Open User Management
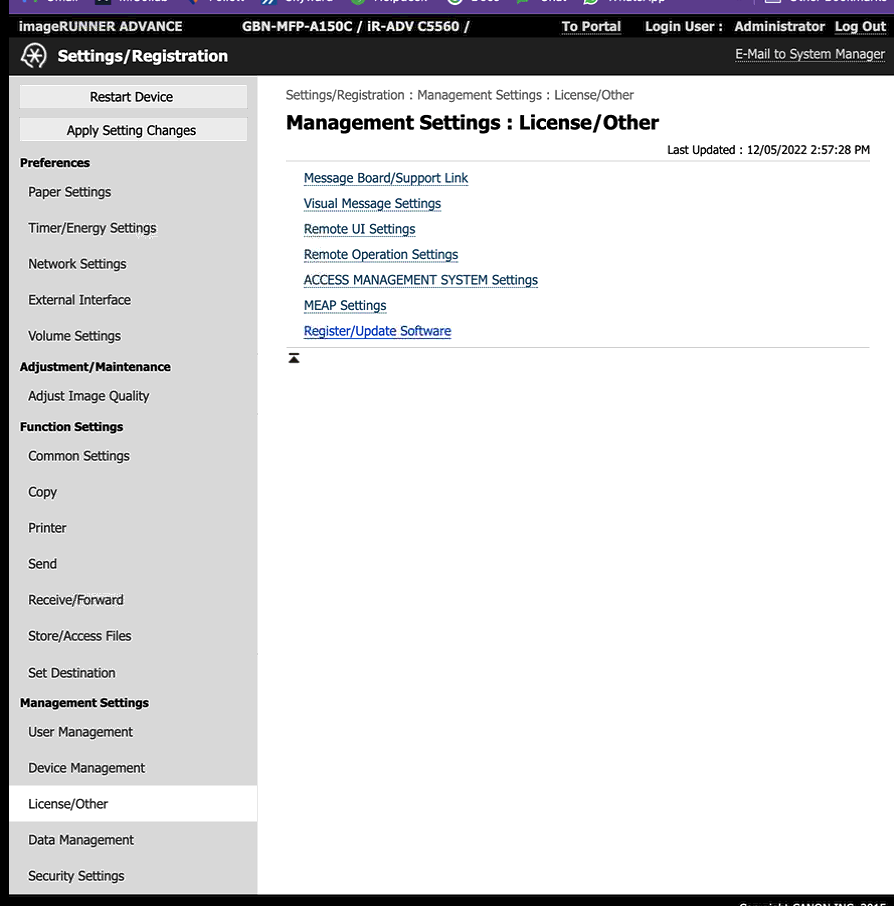The width and height of the screenshot is (894, 906). [80, 732]
